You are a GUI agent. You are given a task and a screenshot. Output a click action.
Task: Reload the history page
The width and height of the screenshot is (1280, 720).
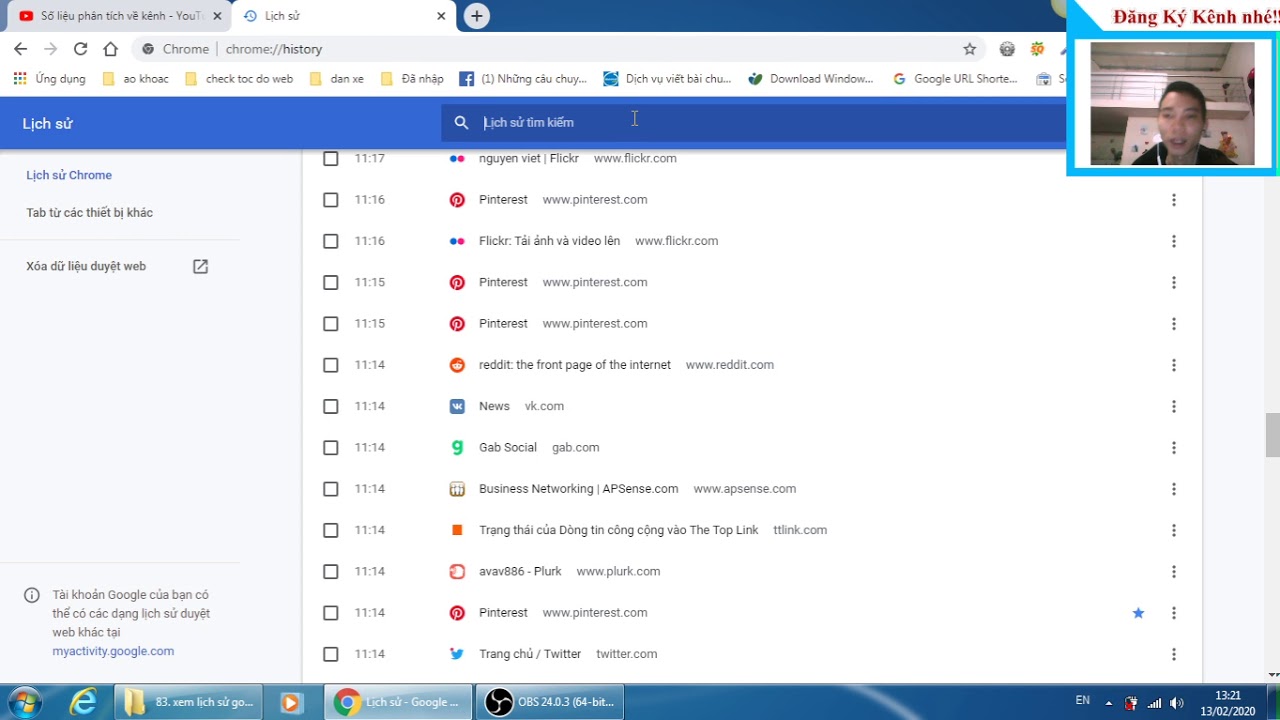(81, 49)
